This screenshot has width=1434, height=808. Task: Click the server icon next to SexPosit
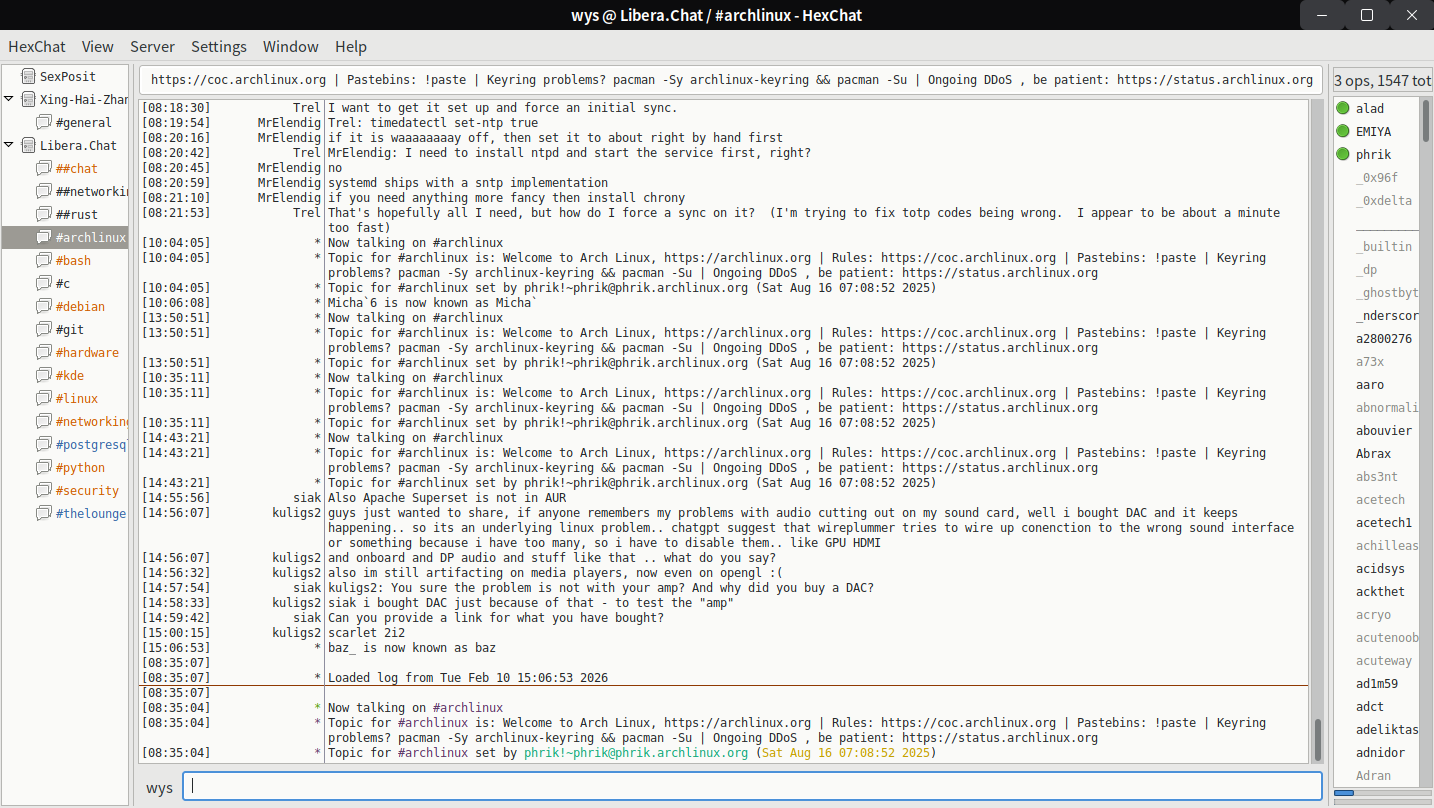(27, 76)
